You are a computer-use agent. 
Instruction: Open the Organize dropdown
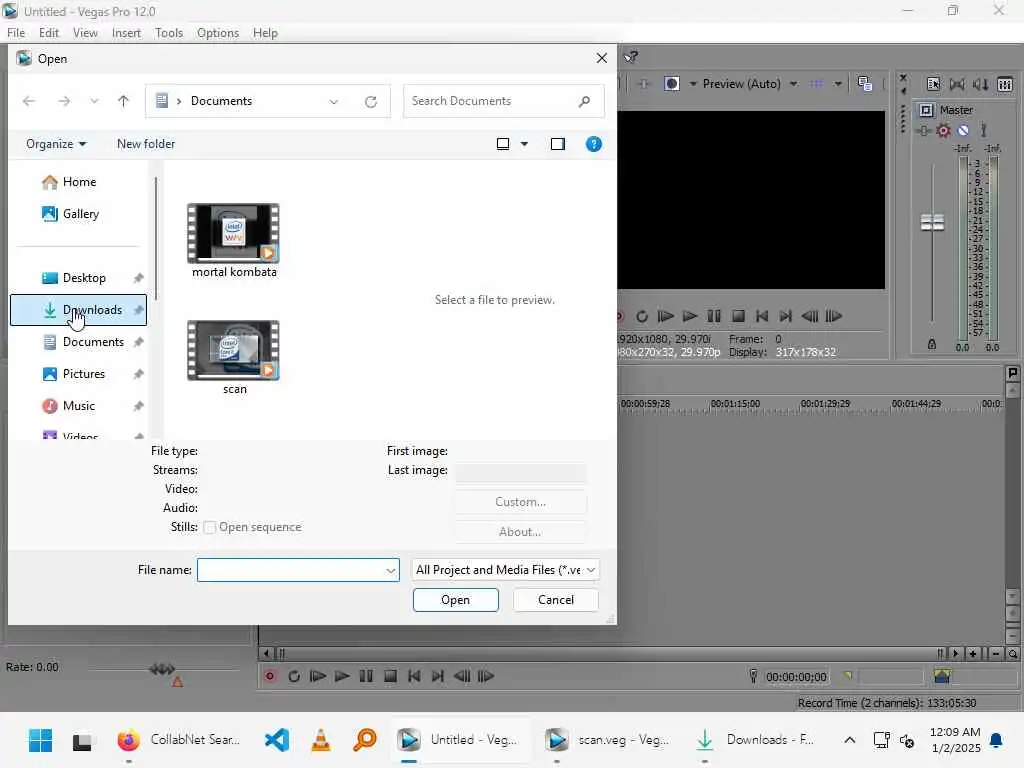click(56, 144)
